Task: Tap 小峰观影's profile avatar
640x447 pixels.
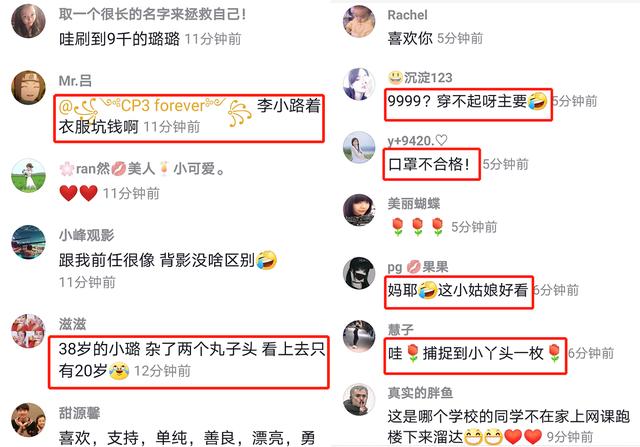Action: pyautogui.click(x=28, y=242)
